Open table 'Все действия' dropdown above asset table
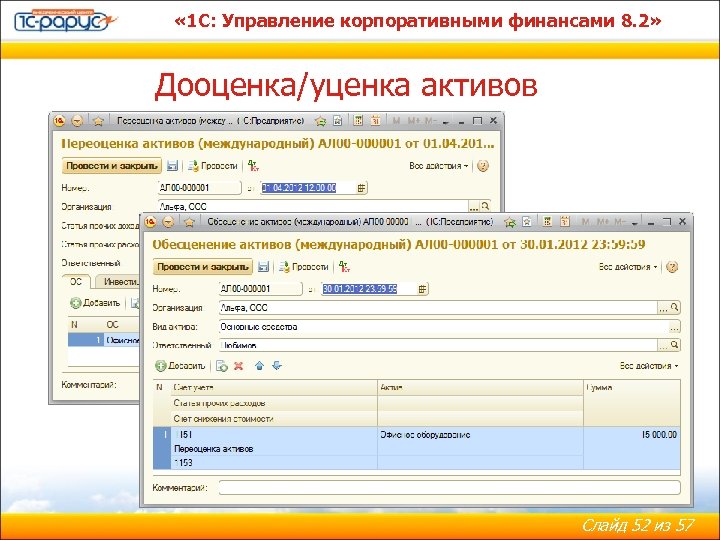 point(649,366)
